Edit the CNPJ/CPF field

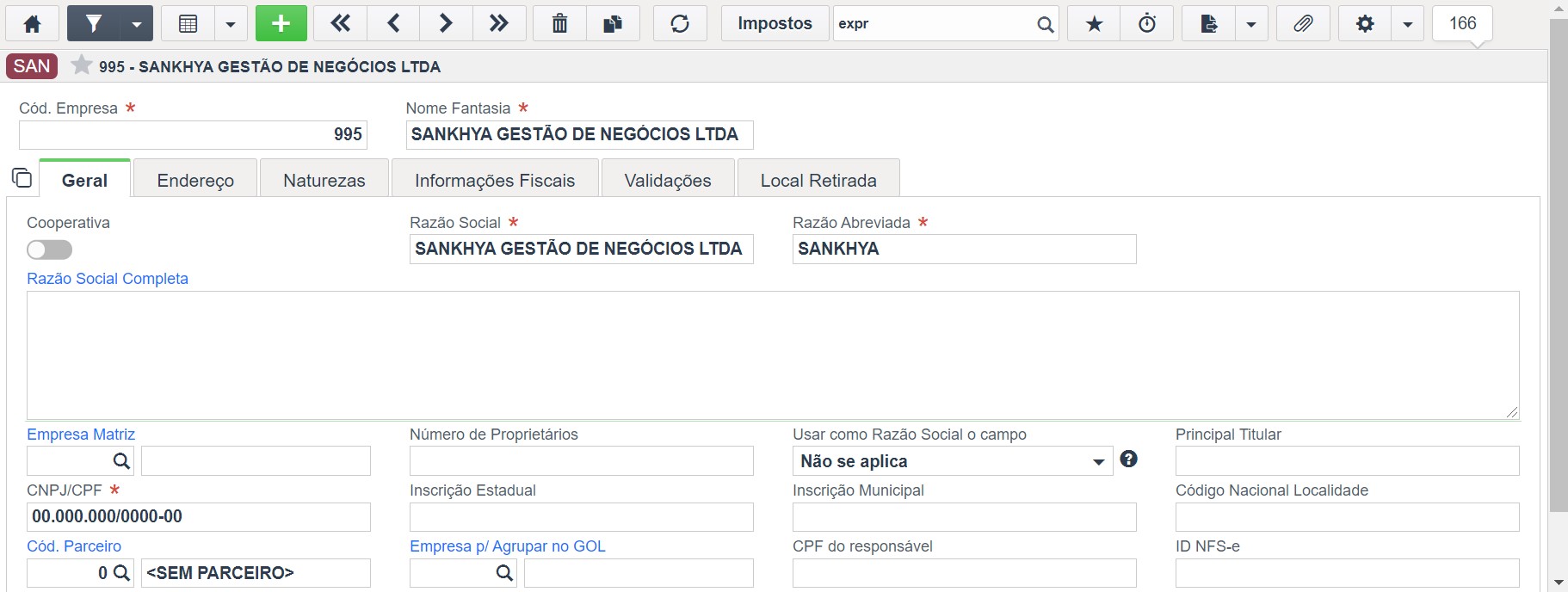(199, 517)
